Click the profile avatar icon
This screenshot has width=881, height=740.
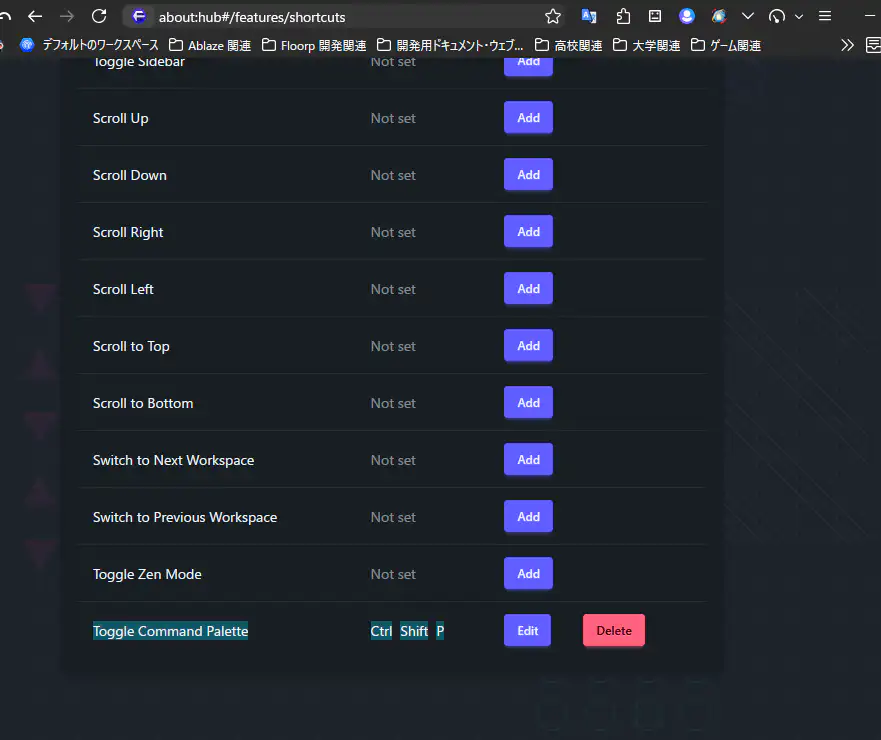tap(687, 16)
